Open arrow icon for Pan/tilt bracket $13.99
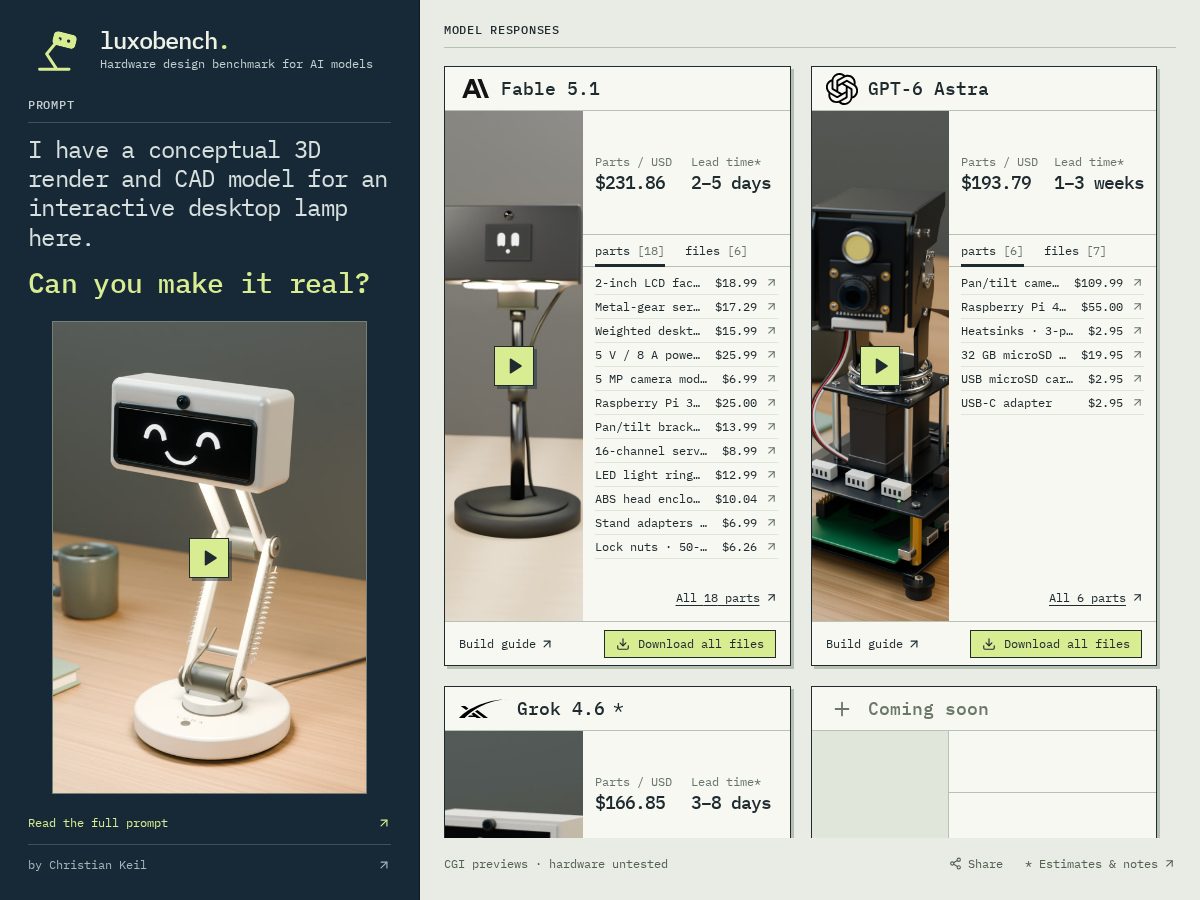The width and height of the screenshot is (1200, 900). coord(771,427)
